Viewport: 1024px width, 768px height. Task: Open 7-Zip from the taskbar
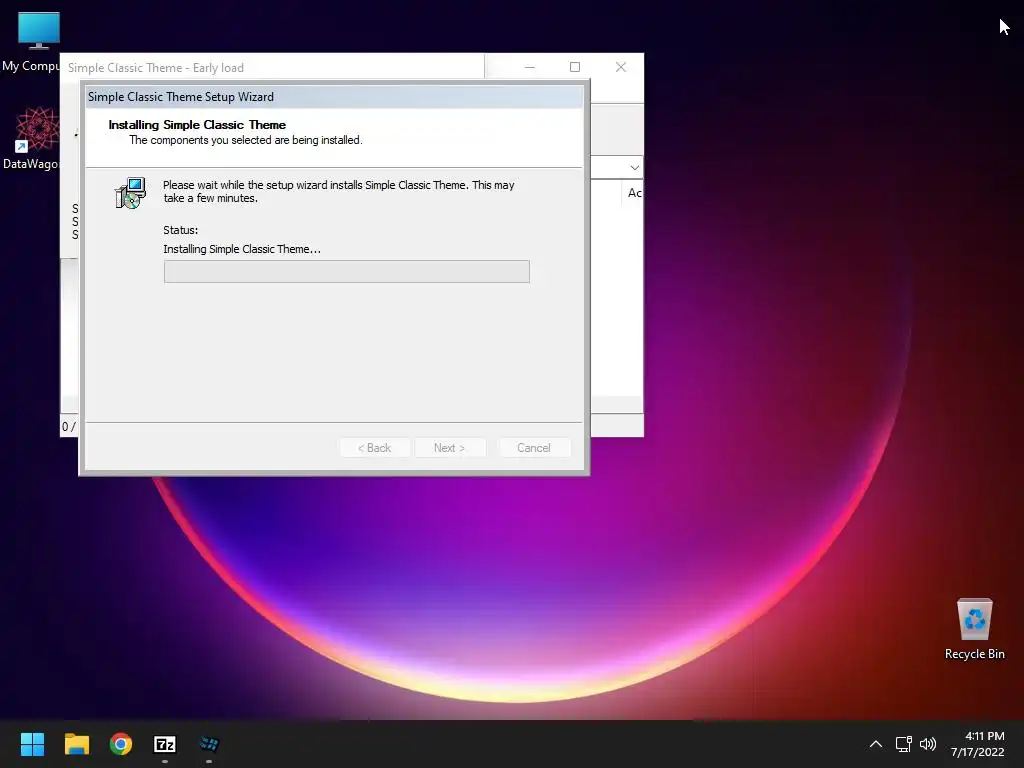pyautogui.click(x=165, y=744)
